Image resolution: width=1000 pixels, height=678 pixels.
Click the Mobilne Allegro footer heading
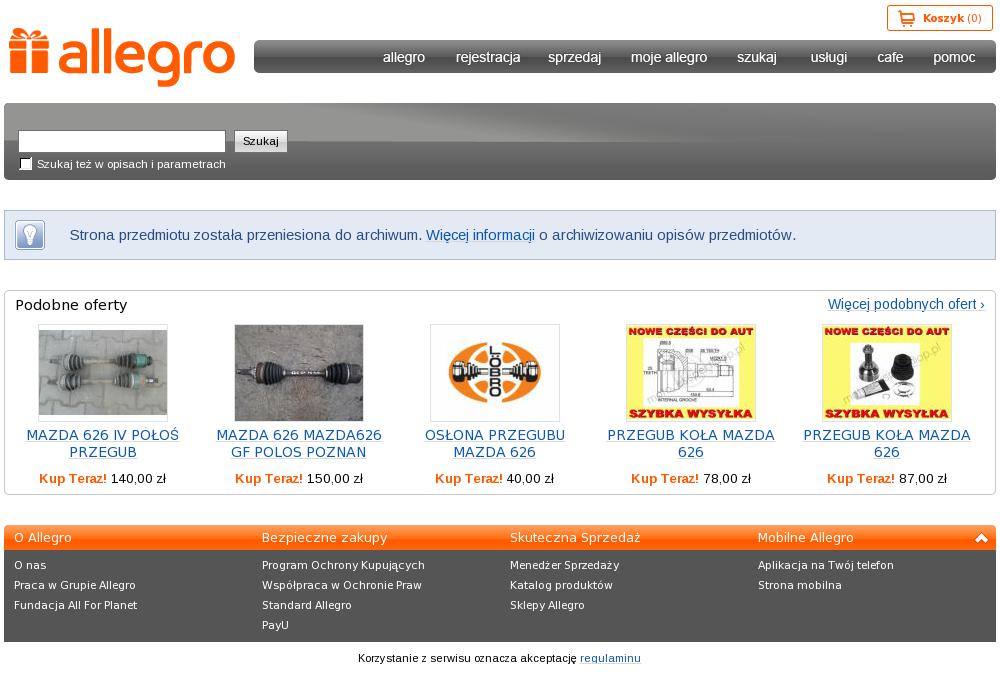[805, 538]
